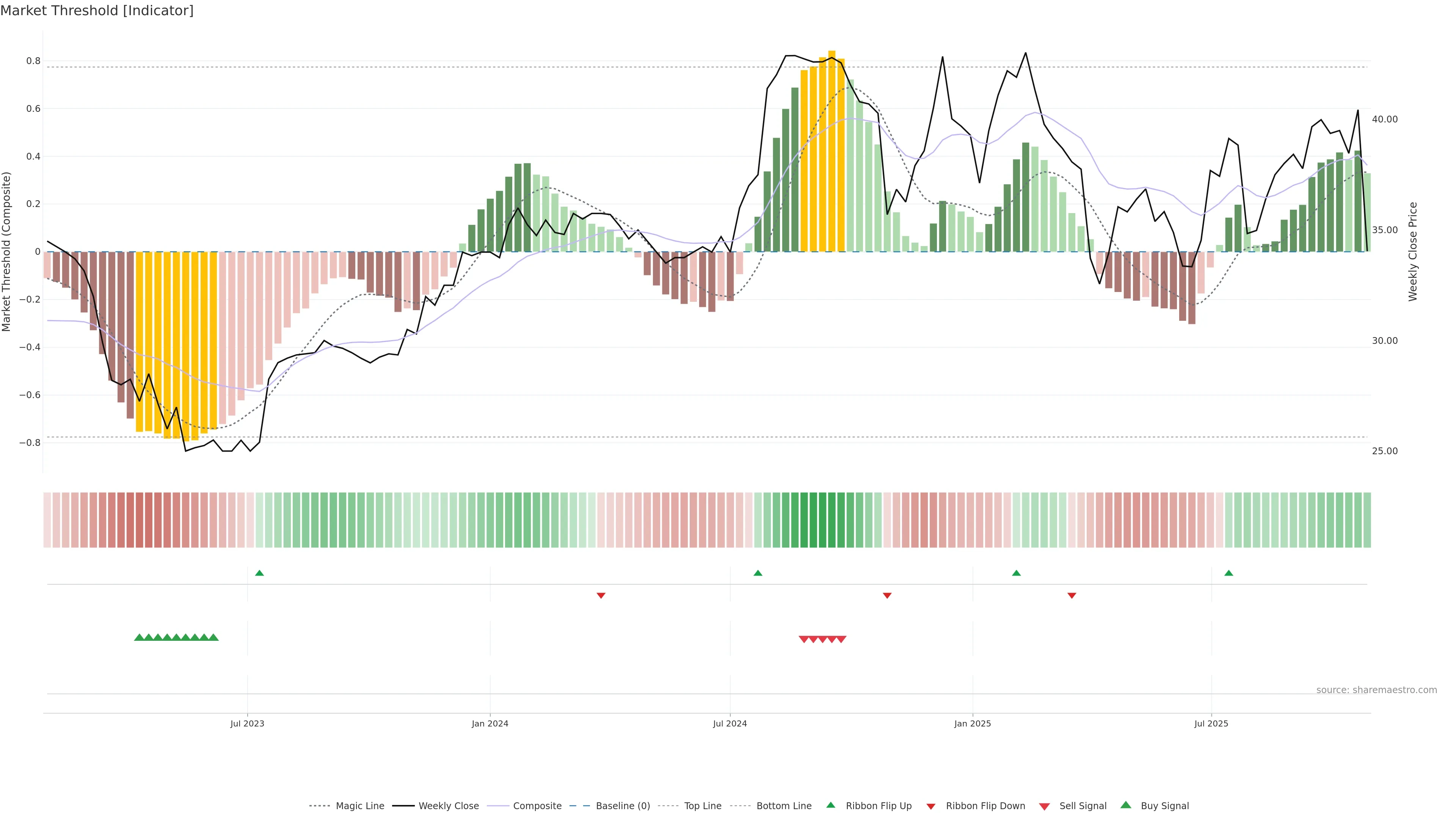Click the Market Threshold [Indicator] chart title
Viewport: 1456px width, 819px height.
pyautogui.click(x=97, y=11)
